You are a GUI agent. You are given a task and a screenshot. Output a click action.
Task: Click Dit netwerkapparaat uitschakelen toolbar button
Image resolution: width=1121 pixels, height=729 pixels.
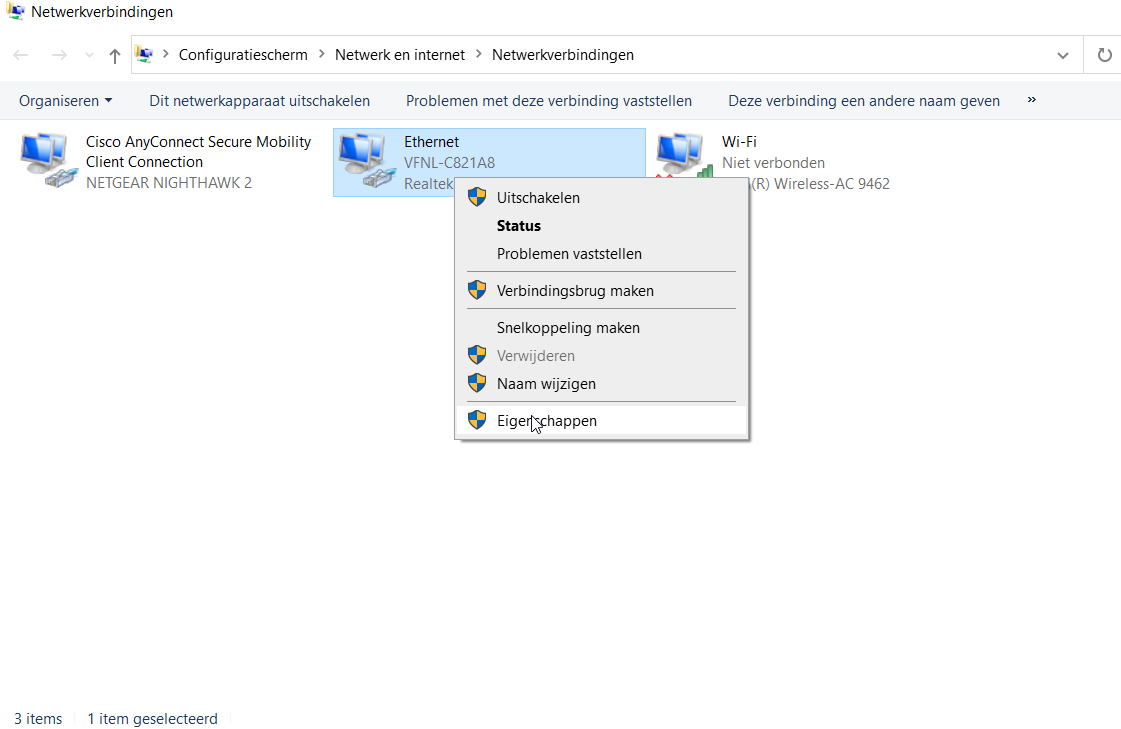tap(259, 101)
